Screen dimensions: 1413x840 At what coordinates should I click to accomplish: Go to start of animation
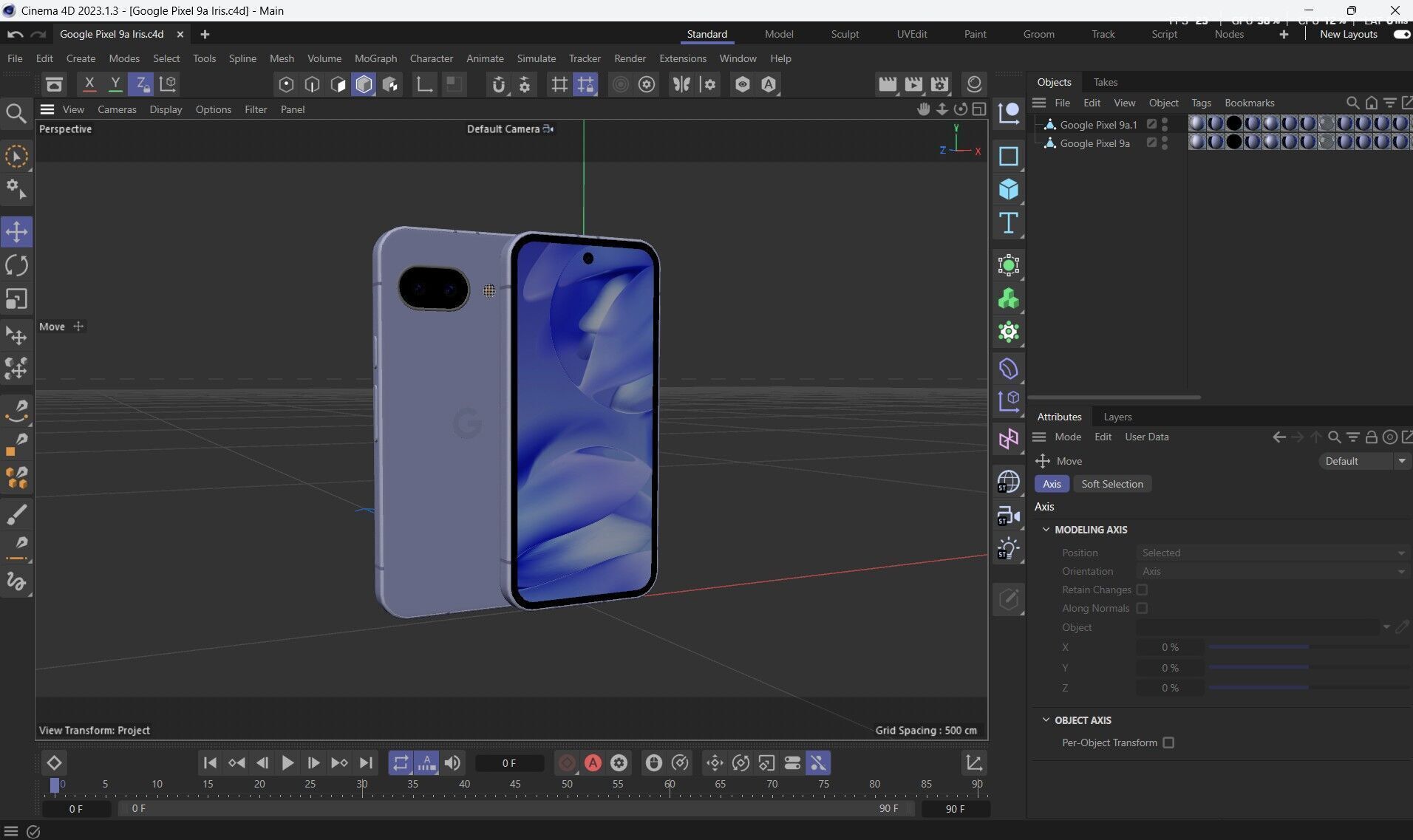pos(210,763)
